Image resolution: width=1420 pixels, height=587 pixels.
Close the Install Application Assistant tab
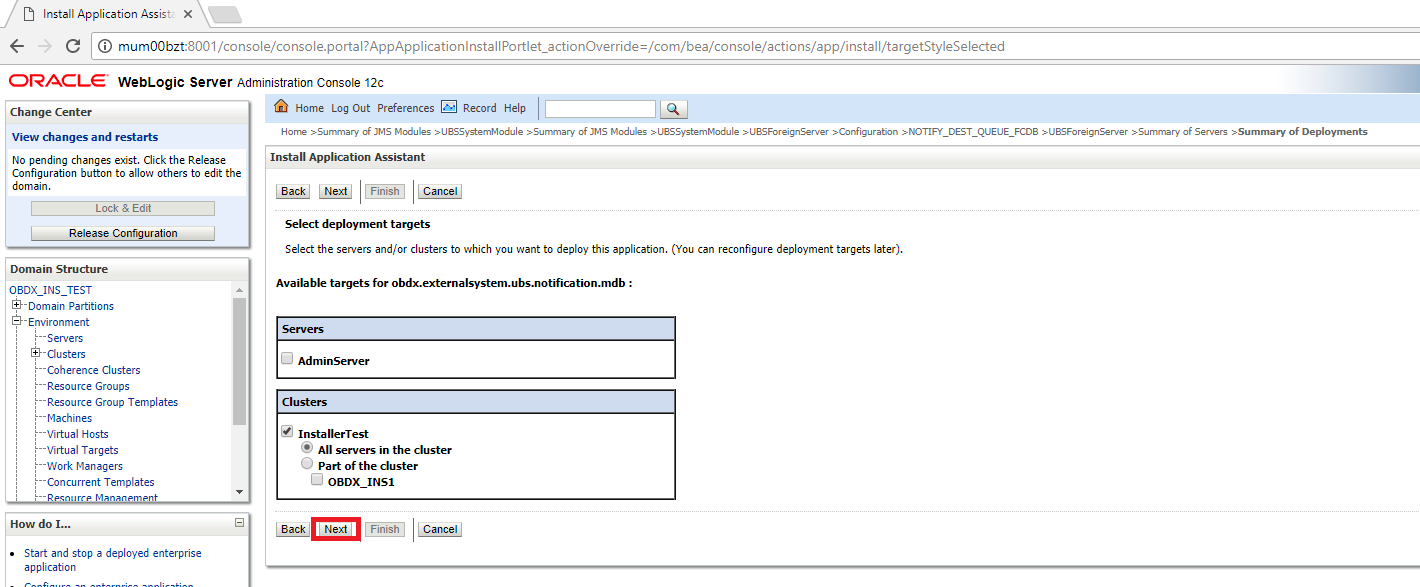[x=188, y=14]
